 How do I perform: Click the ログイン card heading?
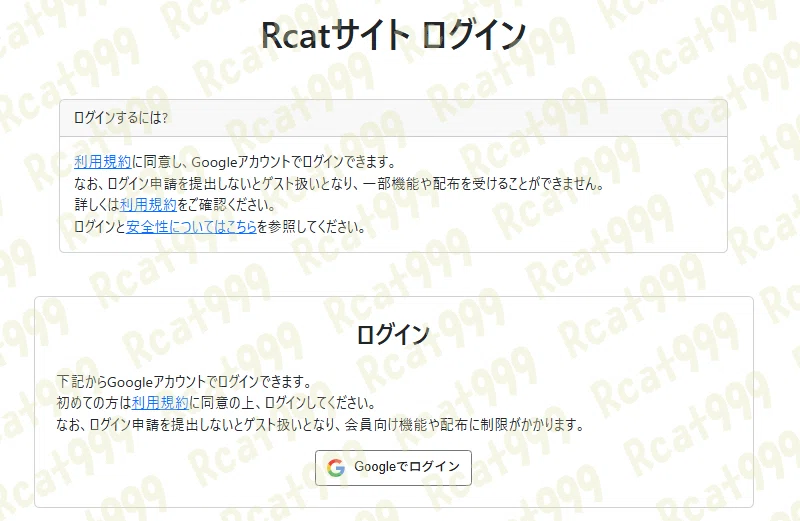393,335
